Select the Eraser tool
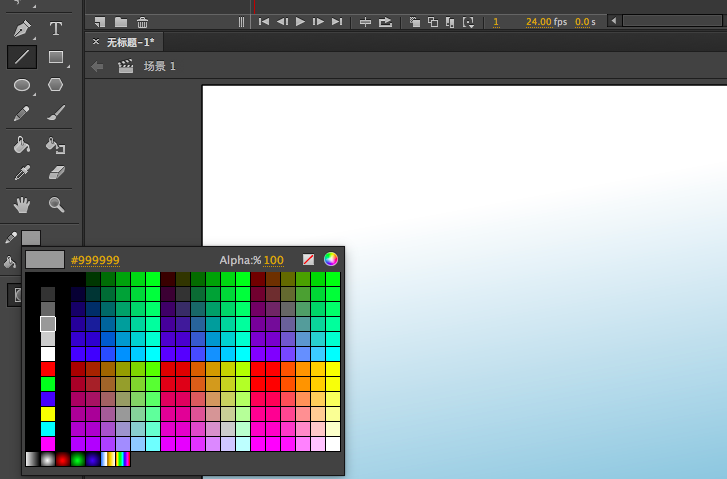This screenshot has height=479, width=727. point(56,173)
